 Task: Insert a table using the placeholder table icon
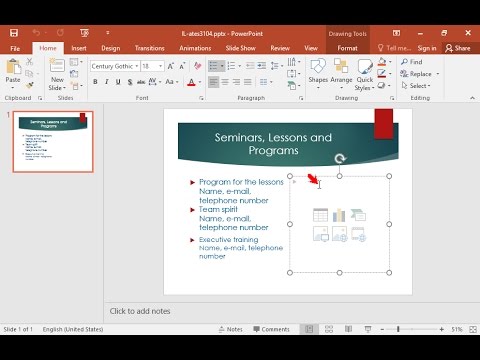[320, 215]
